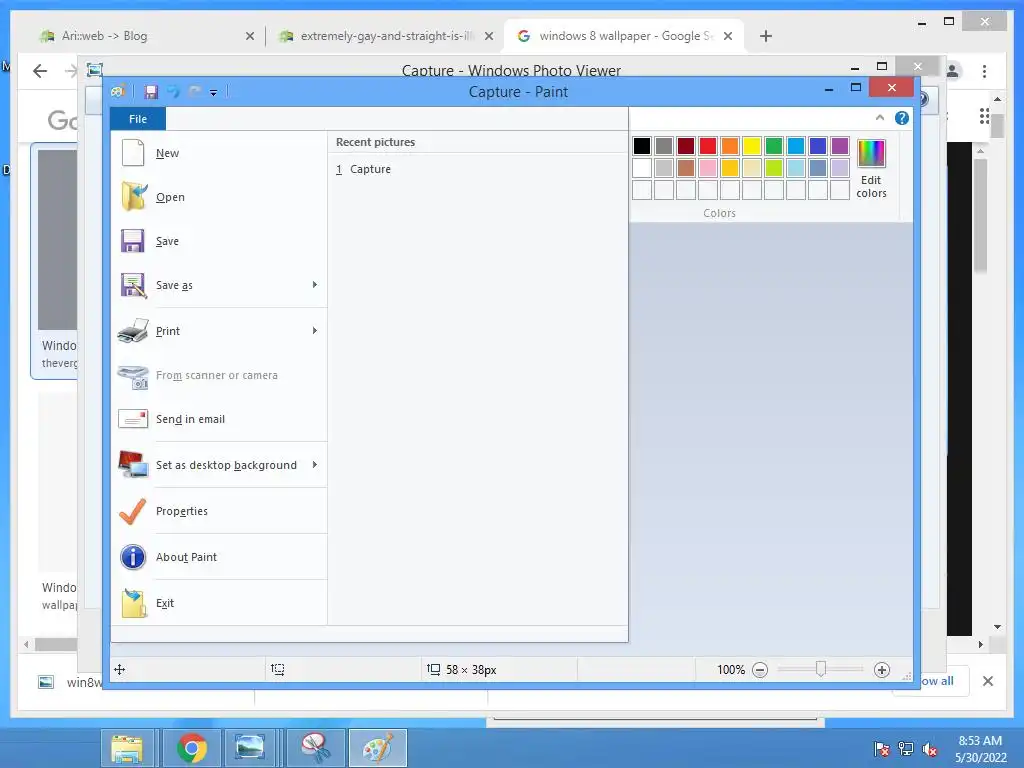
Task: Click the blue info About Paint icon
Action: click(133, 557)
